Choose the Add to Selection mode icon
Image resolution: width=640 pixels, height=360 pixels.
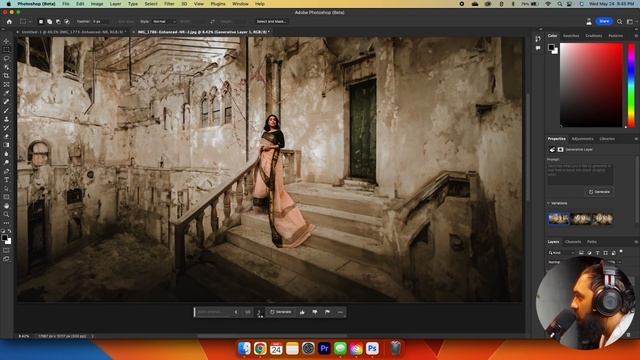click(x=49, y=21)
